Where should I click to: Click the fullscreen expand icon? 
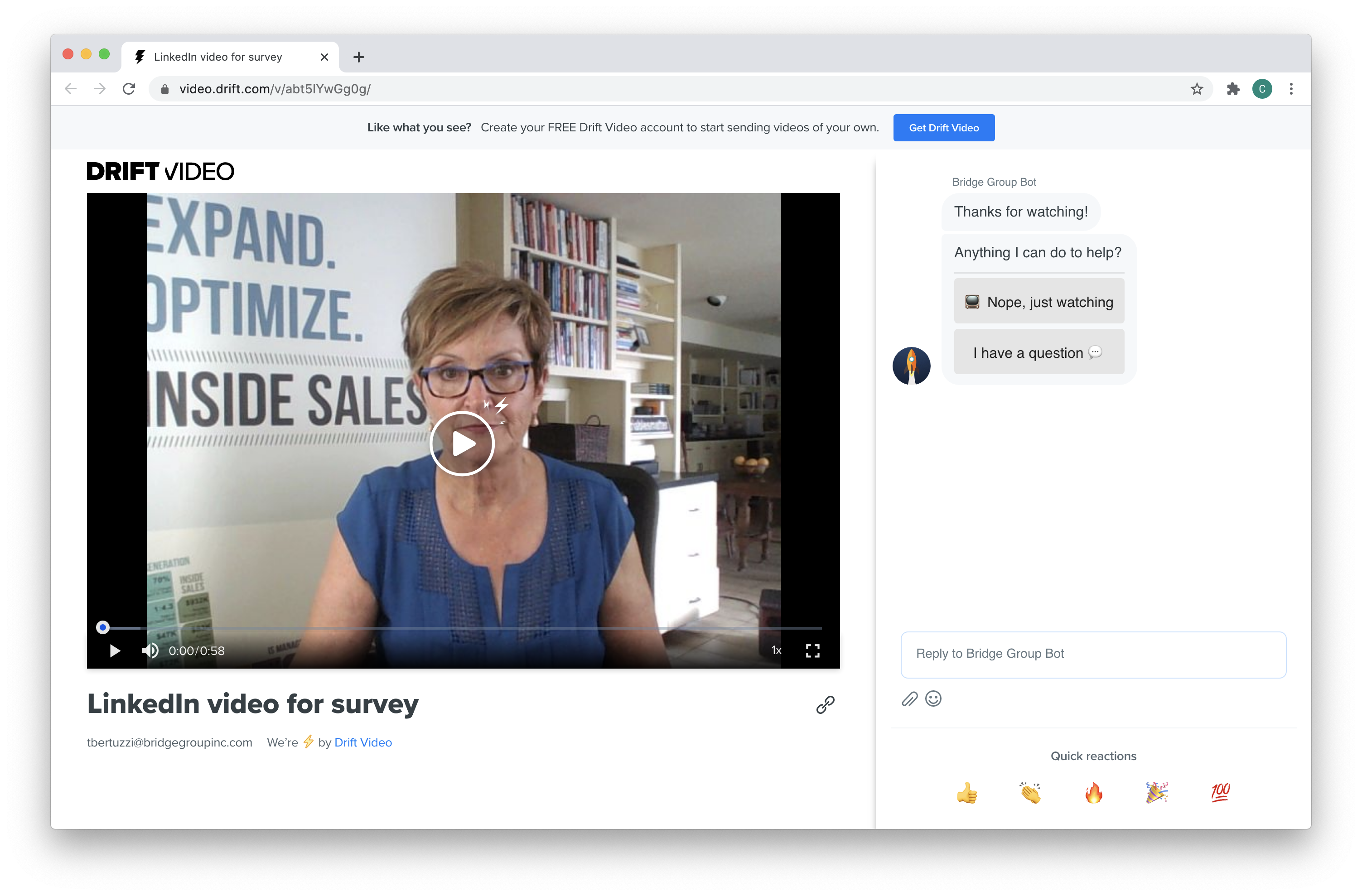click(813, 650)
